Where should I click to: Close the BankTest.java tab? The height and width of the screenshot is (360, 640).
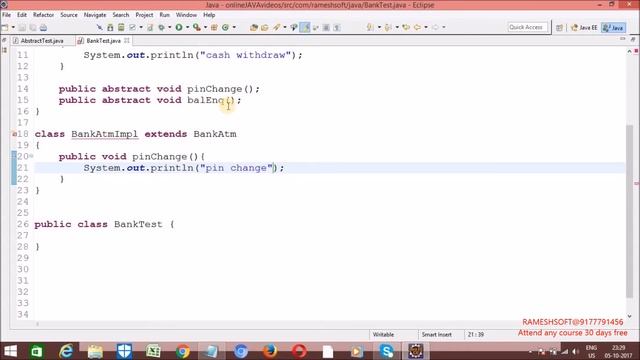click(x=127, y=40)
